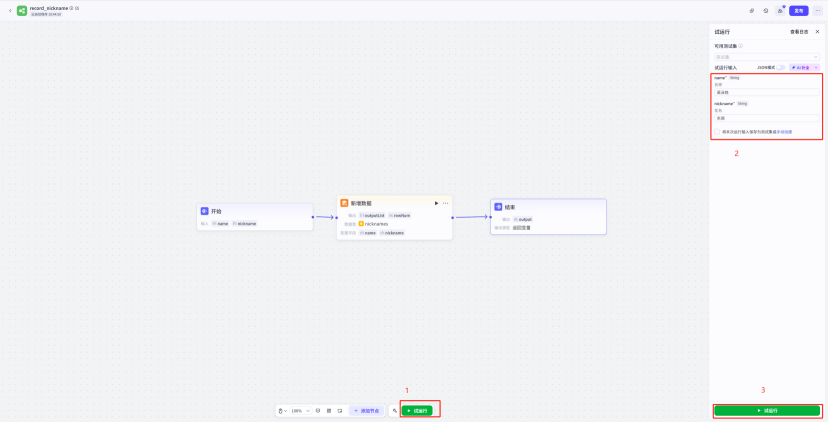Click the debug icon beside canvas 试运行 button

point(394,410)
